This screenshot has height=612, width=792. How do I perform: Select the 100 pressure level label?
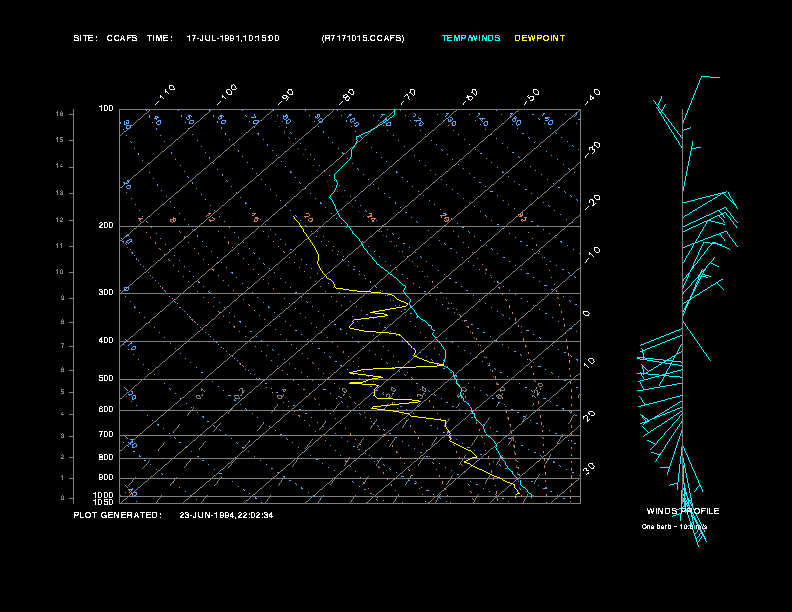pyautogui.click(x=106, y=109)
